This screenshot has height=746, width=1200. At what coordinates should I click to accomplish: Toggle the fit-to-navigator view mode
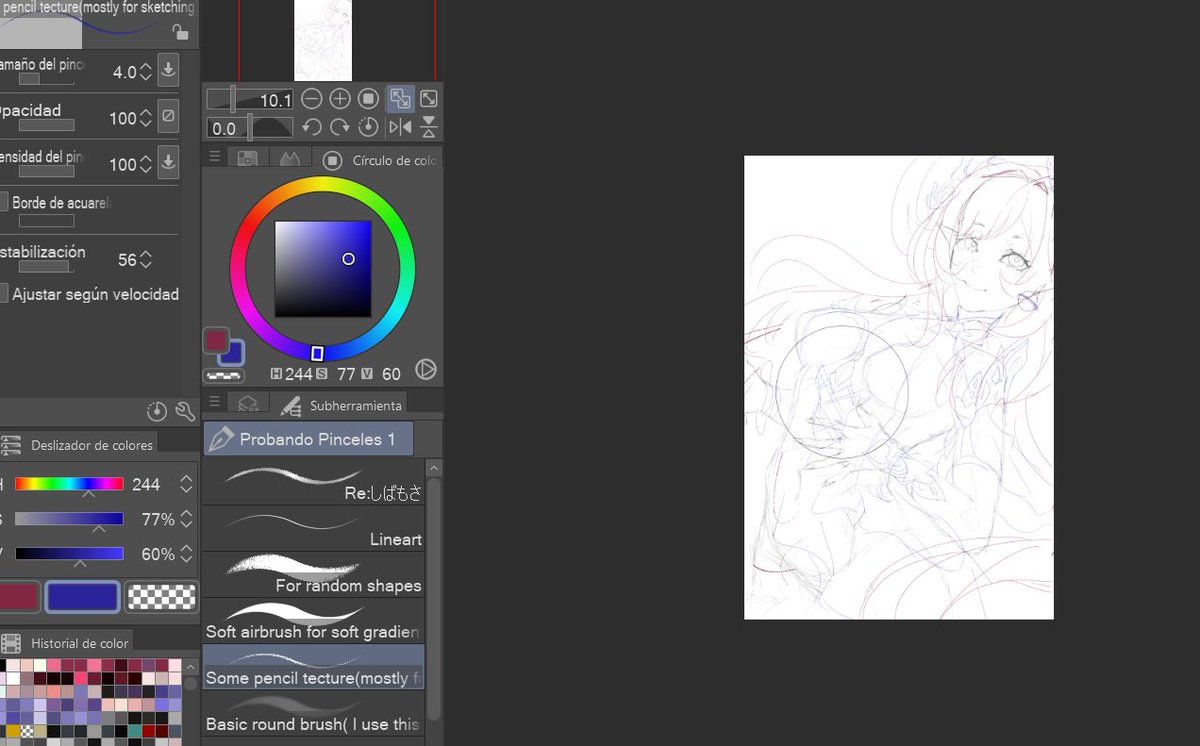(400, 98)
